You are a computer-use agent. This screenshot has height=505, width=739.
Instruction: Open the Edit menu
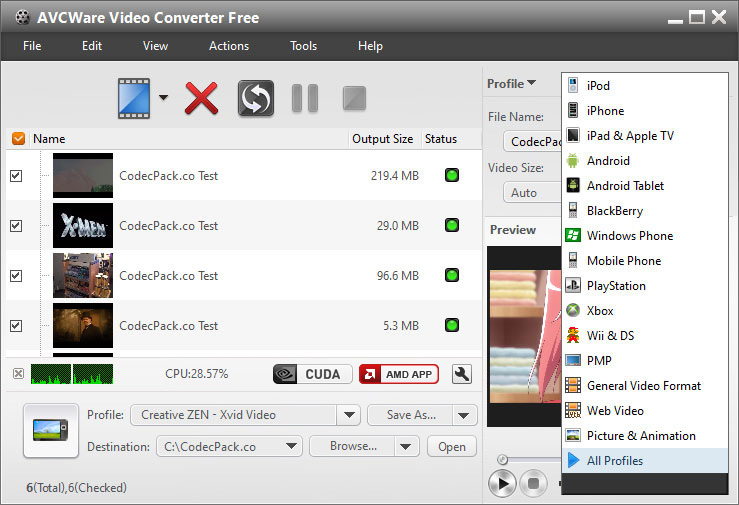click(92, 46)
